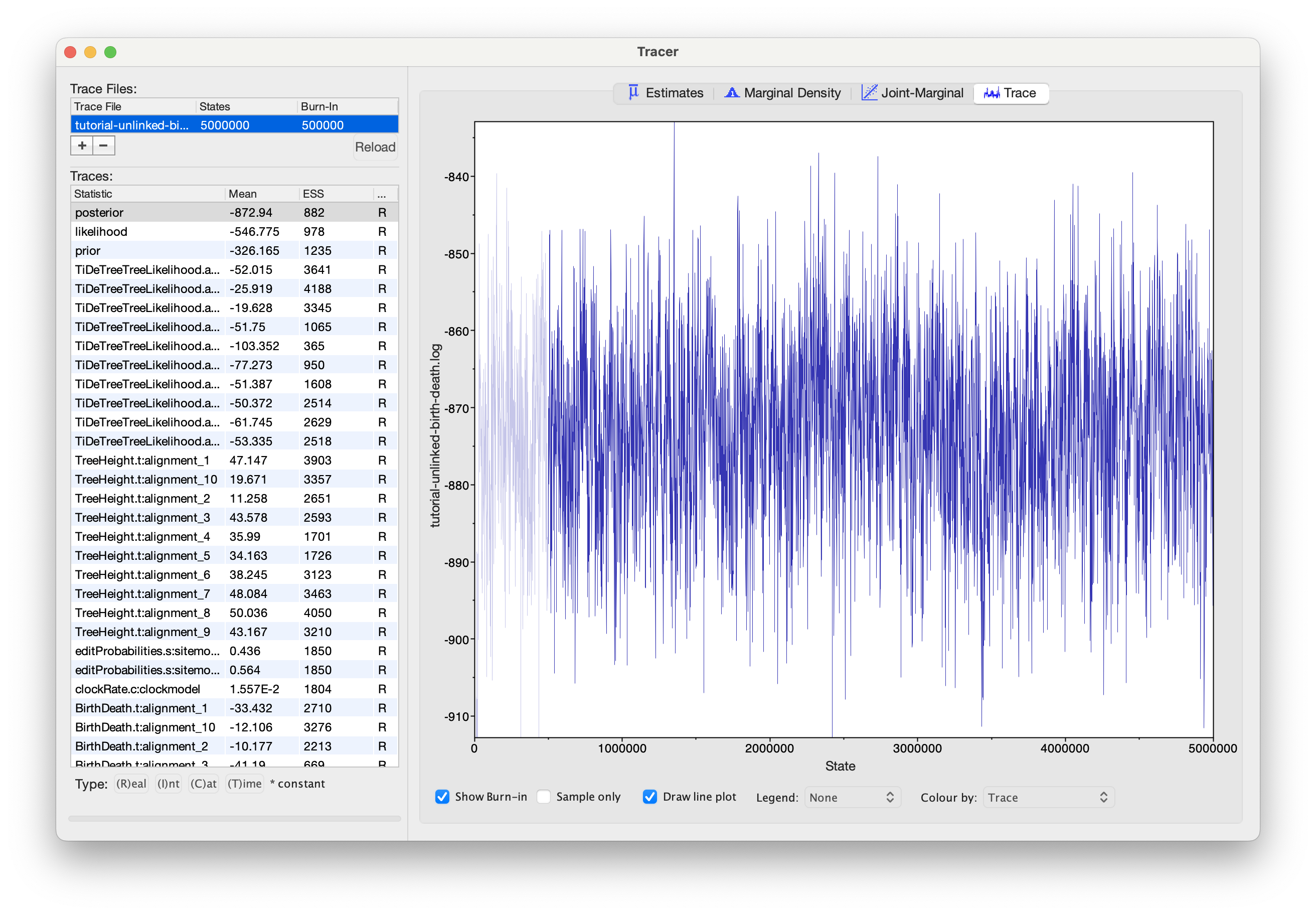Select BirthDeath.t:alignment_2 row
The width and height of the screenshot is (1316, 915).
(x=234, y=746)
